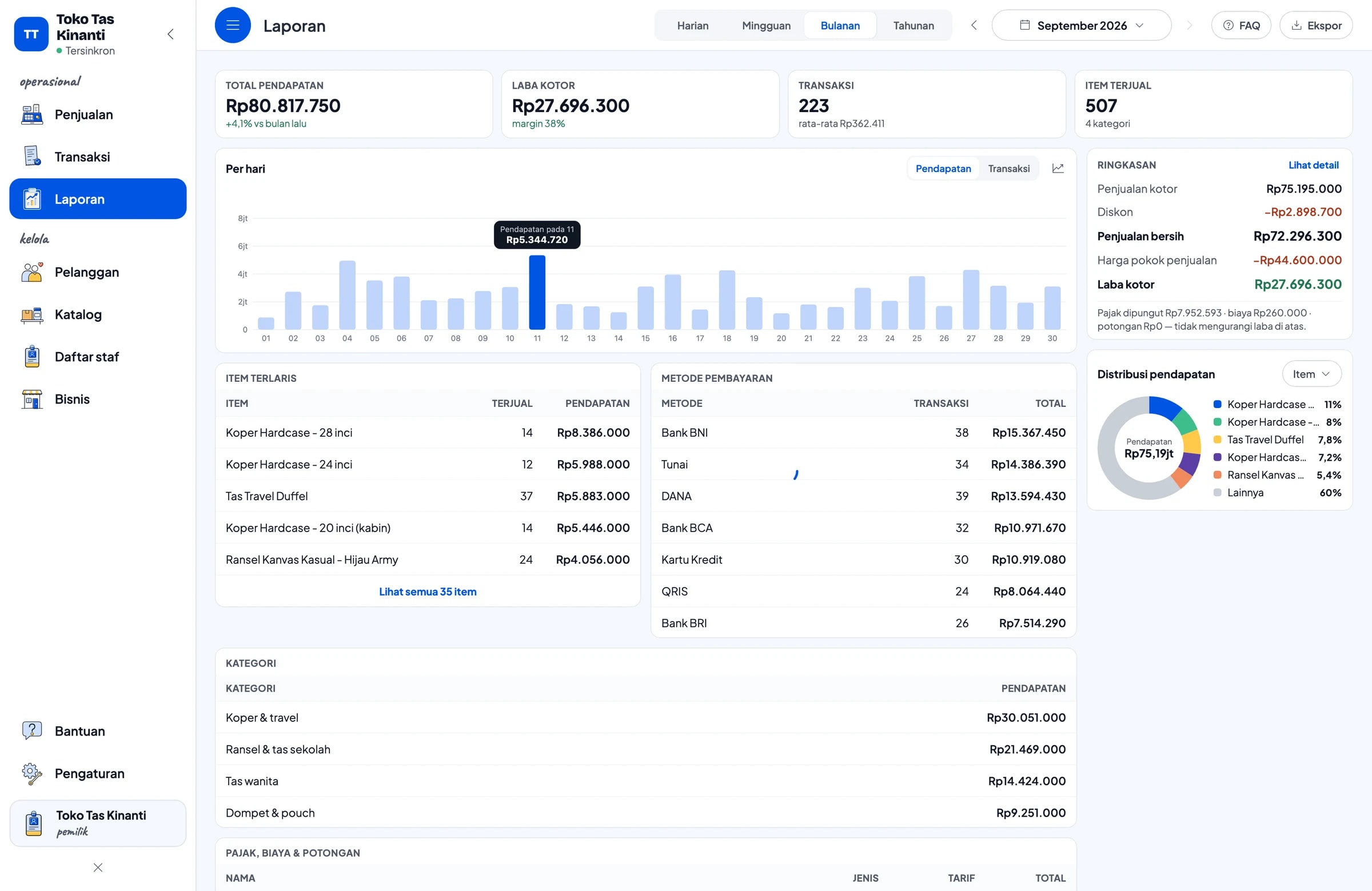This screenshot has height=891, width=1372.
Task: Click Lihat semua 35 item
Action: [428, 592]
